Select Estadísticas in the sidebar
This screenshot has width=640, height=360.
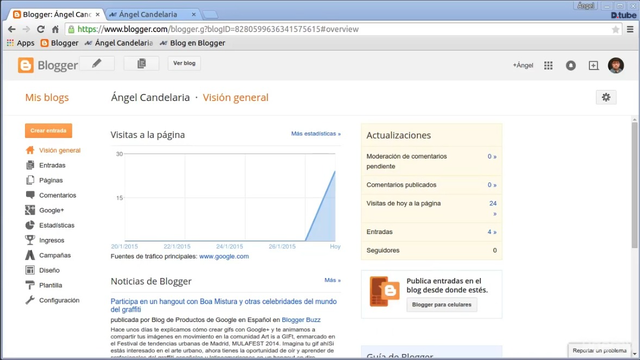[x=57, y=225]
